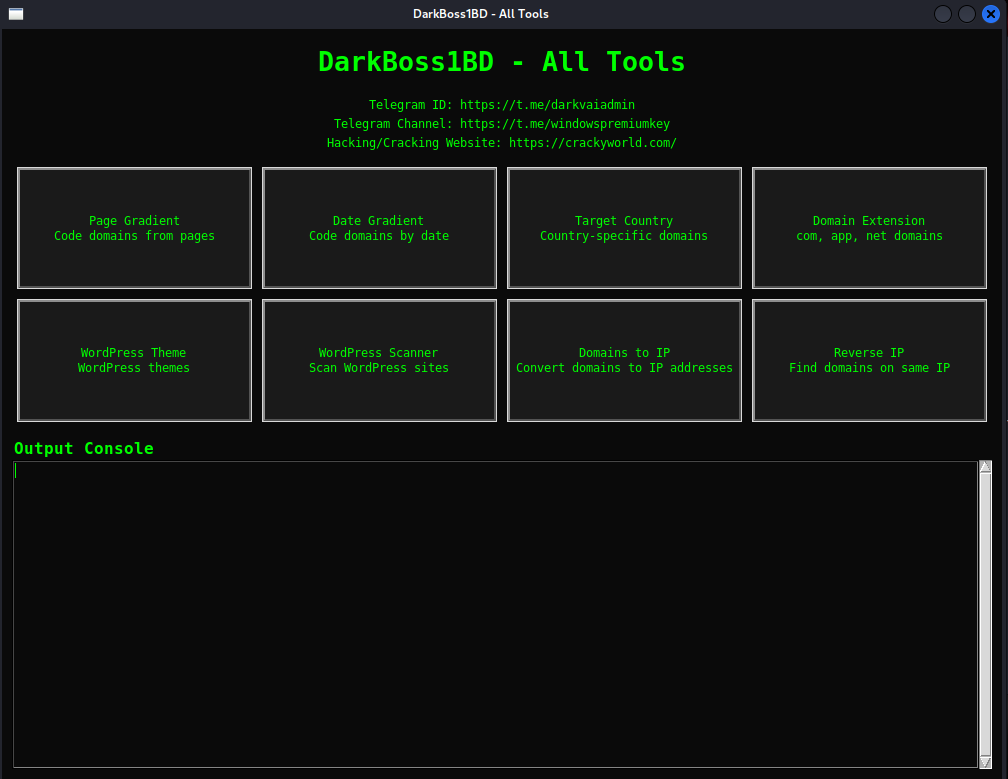Viewport: 1008px width, 779px height.
Task: Minimize the DarkBoss1BD window
Action: point(942,14)
